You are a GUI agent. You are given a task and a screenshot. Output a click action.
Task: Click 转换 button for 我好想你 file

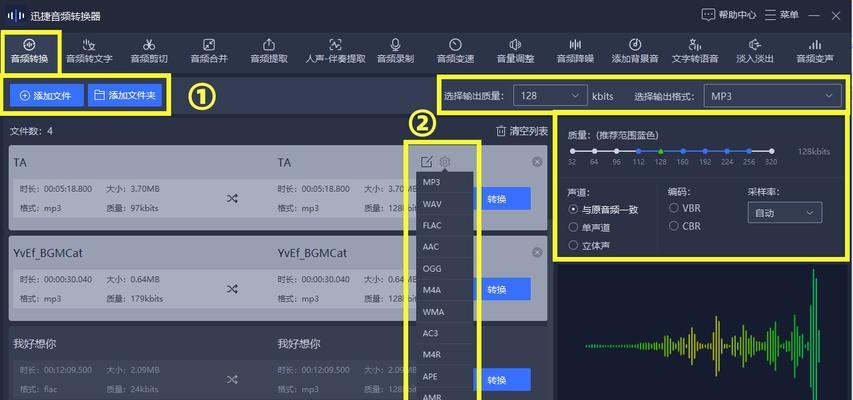502,380
